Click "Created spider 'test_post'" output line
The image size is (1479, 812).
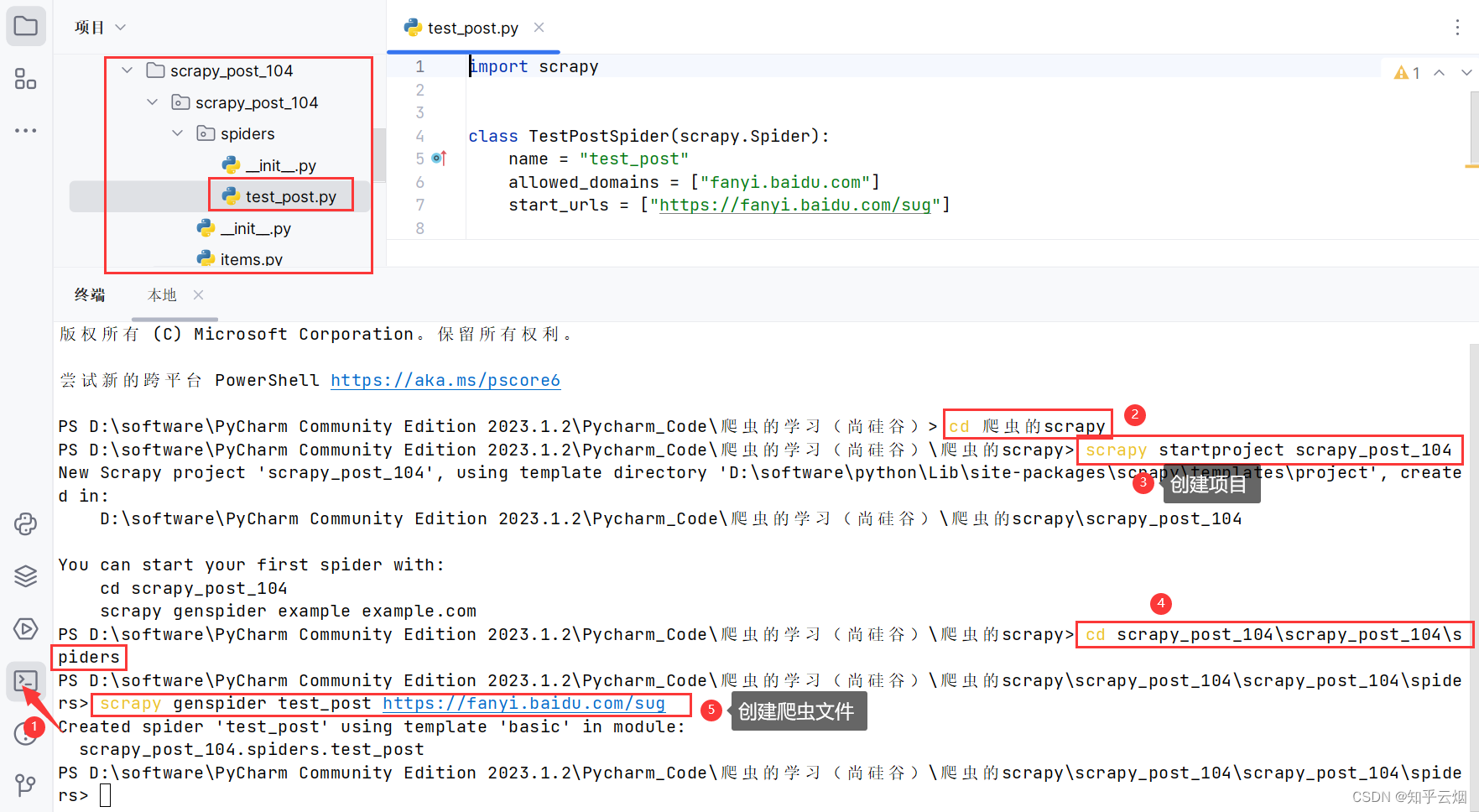pyautogui.click(x=372, y=726)
